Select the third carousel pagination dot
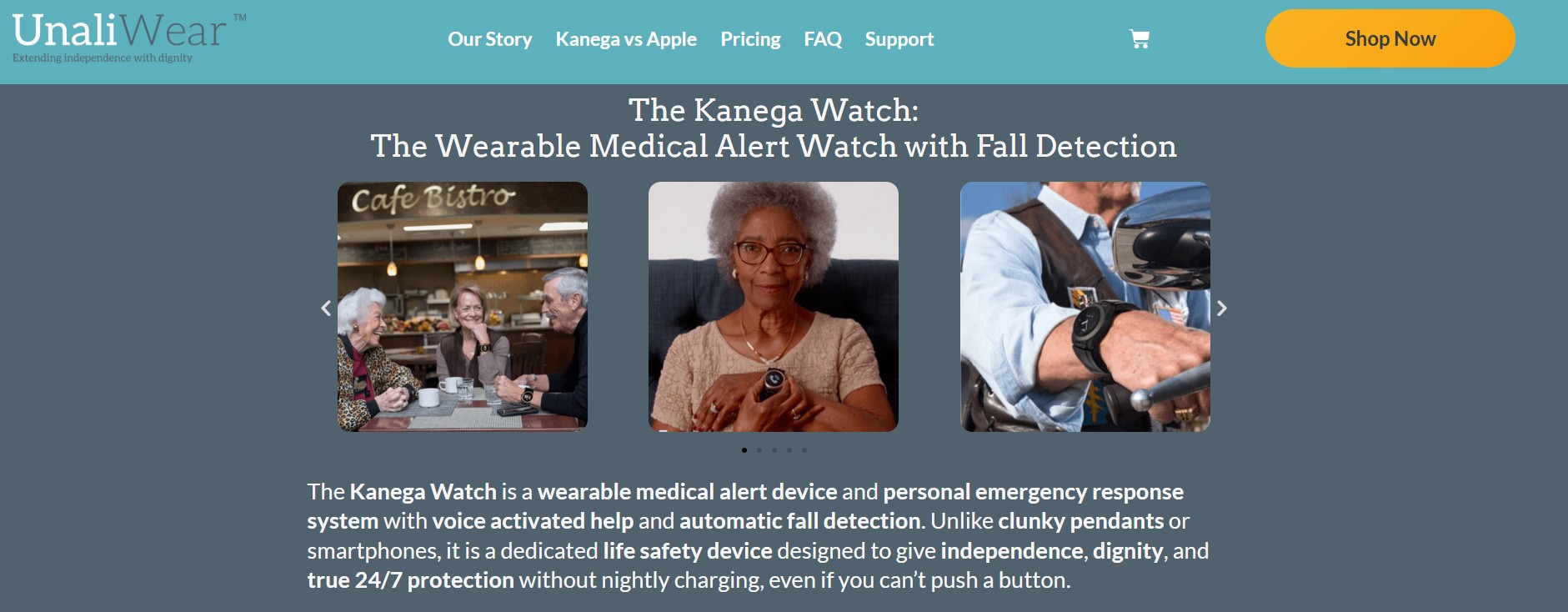 click(x=774, y=450)
